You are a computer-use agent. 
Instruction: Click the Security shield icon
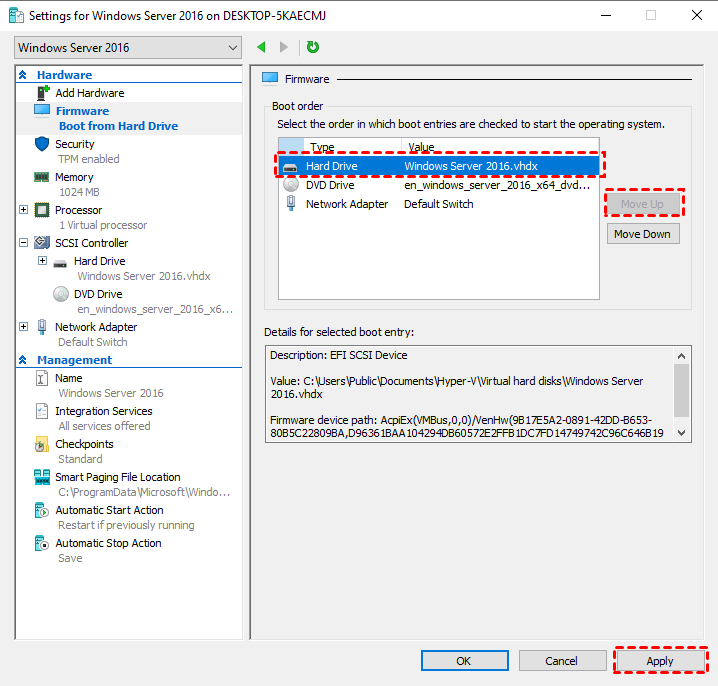[42, 144]
